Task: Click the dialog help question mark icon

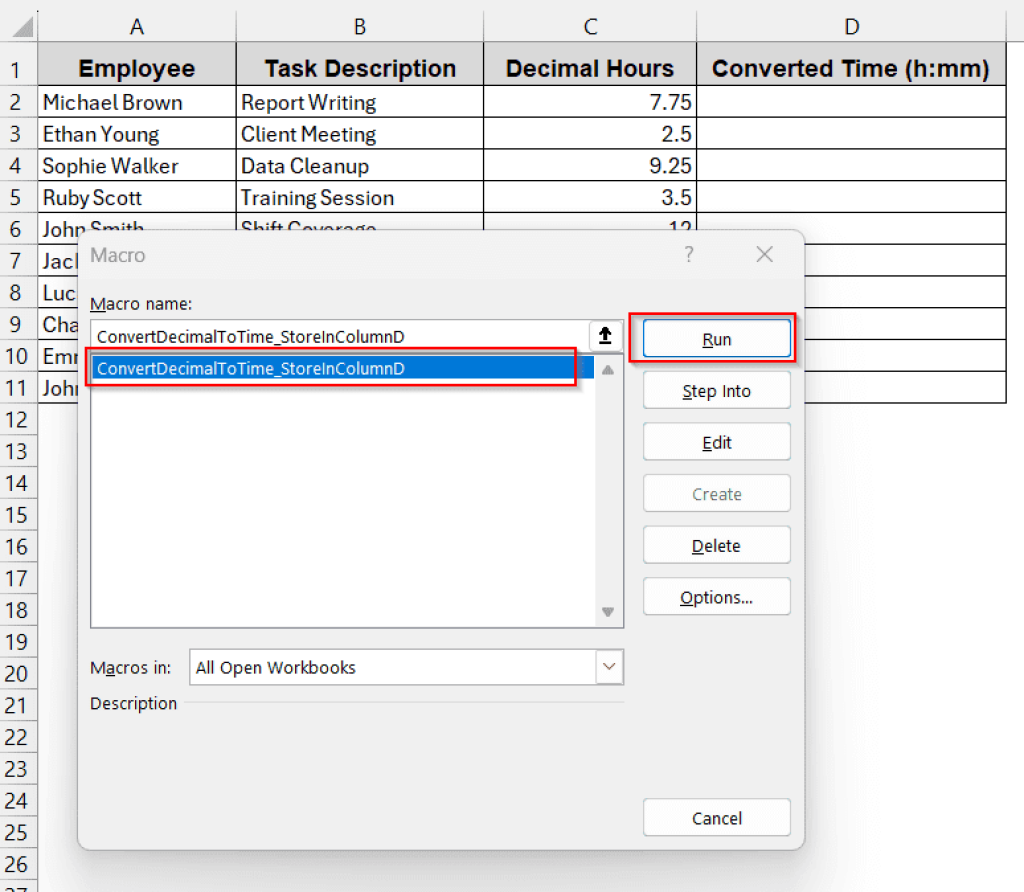Action: pos(689,256)
